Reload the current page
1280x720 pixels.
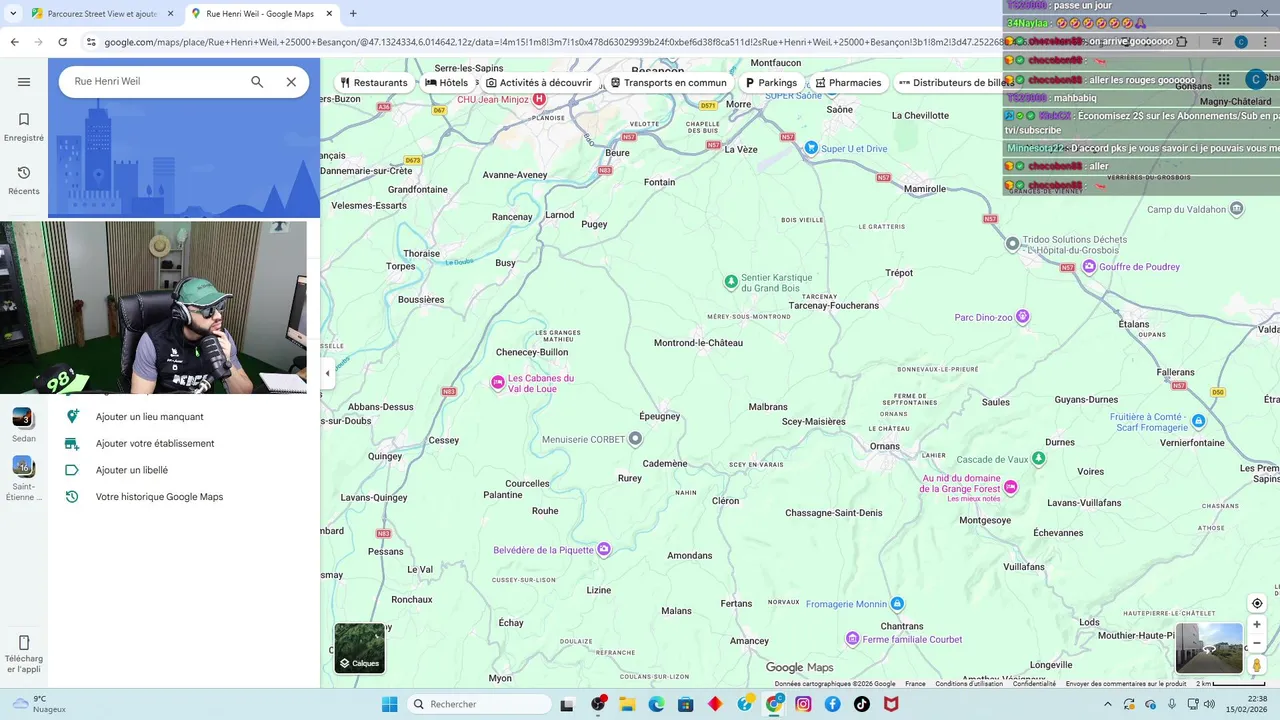62,42
